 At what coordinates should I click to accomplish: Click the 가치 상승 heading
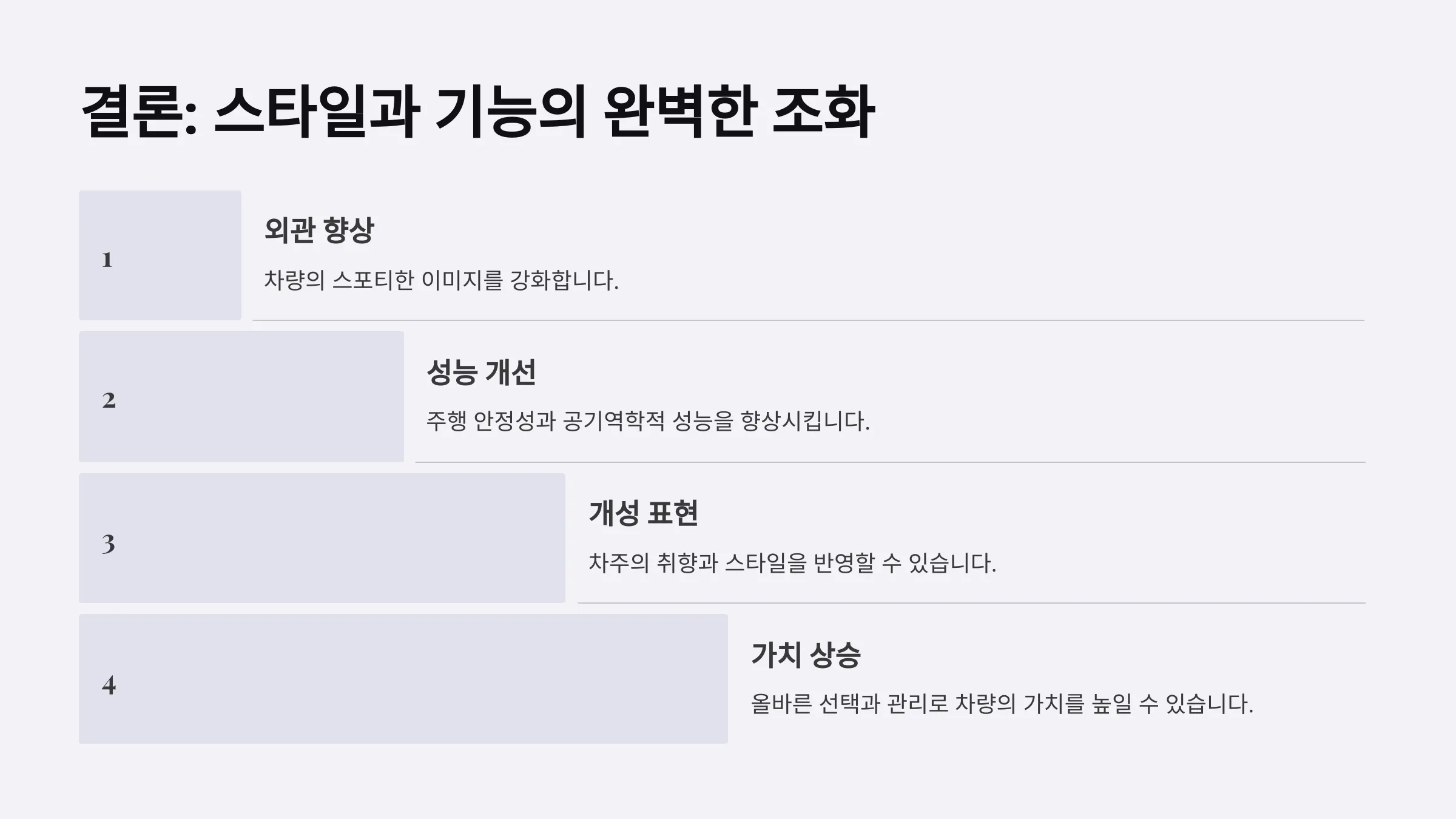(806, 655)
